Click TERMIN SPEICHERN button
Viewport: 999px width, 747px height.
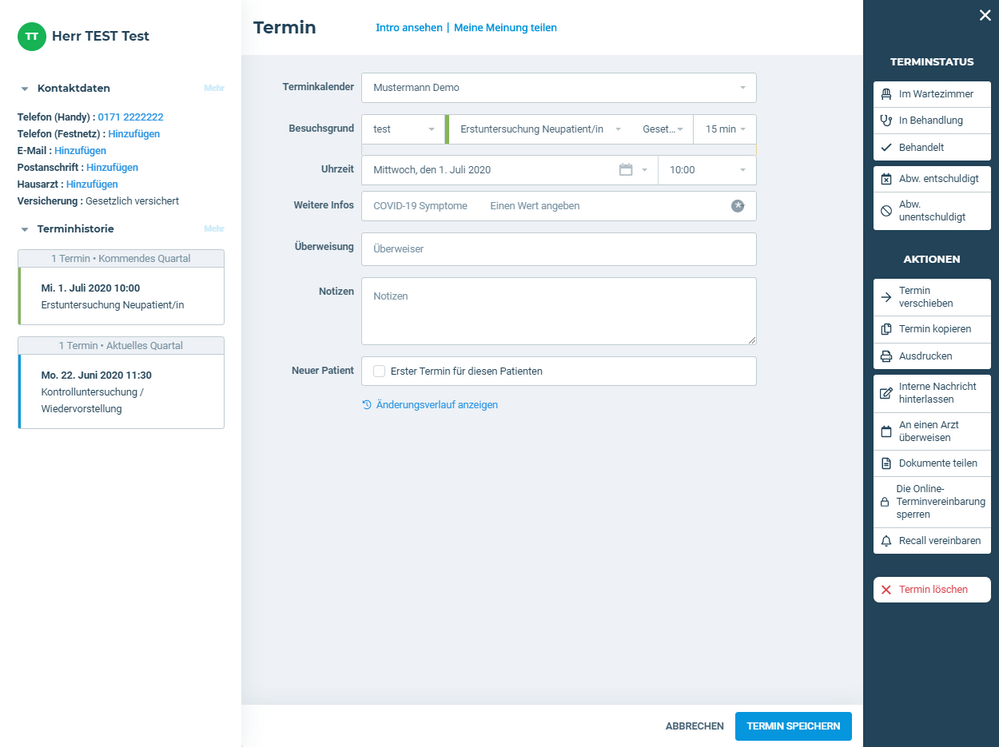tap(793, 726)
